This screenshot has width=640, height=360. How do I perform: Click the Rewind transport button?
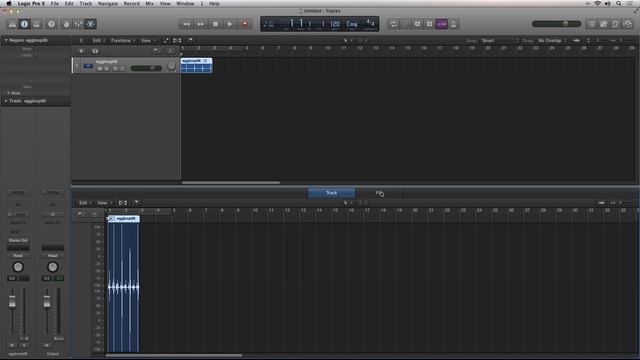tap(186, 24)
